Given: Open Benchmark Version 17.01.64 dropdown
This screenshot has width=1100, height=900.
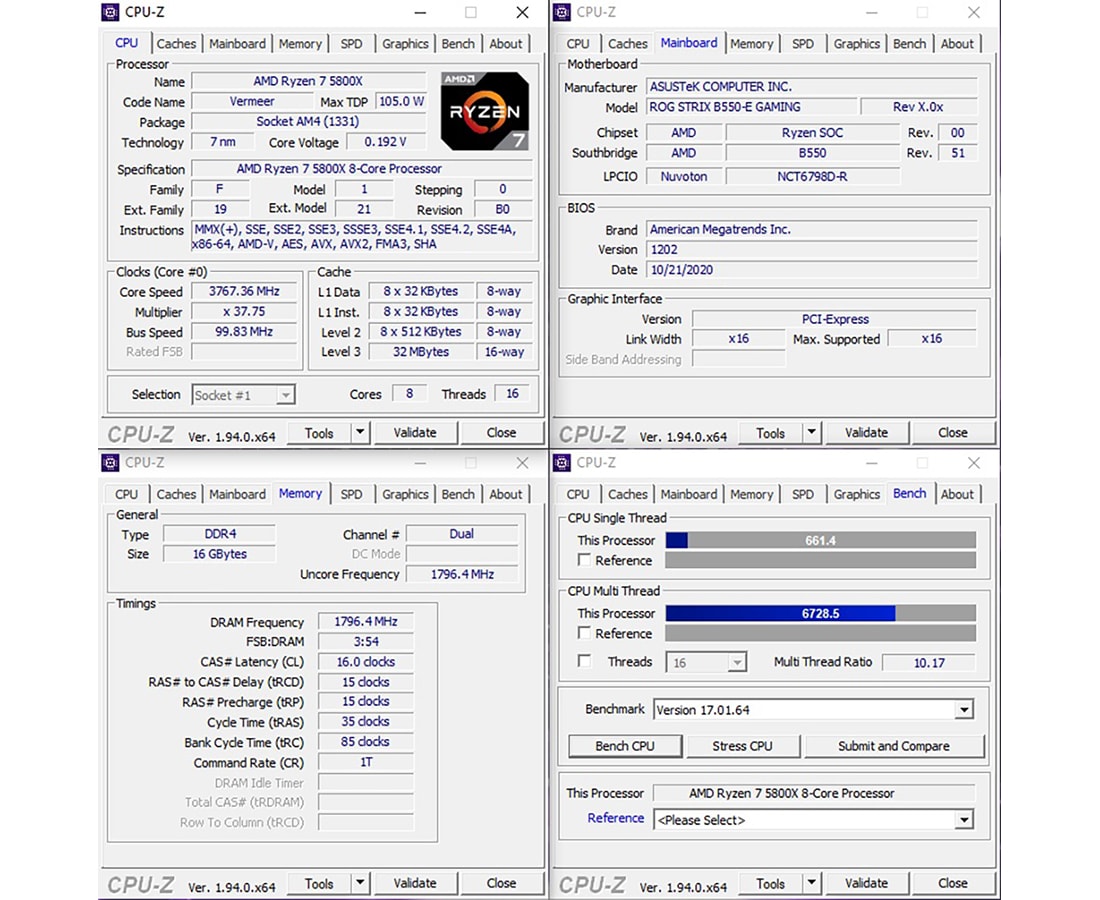Looking at the screenshot, I should click(x=965, y=710).
